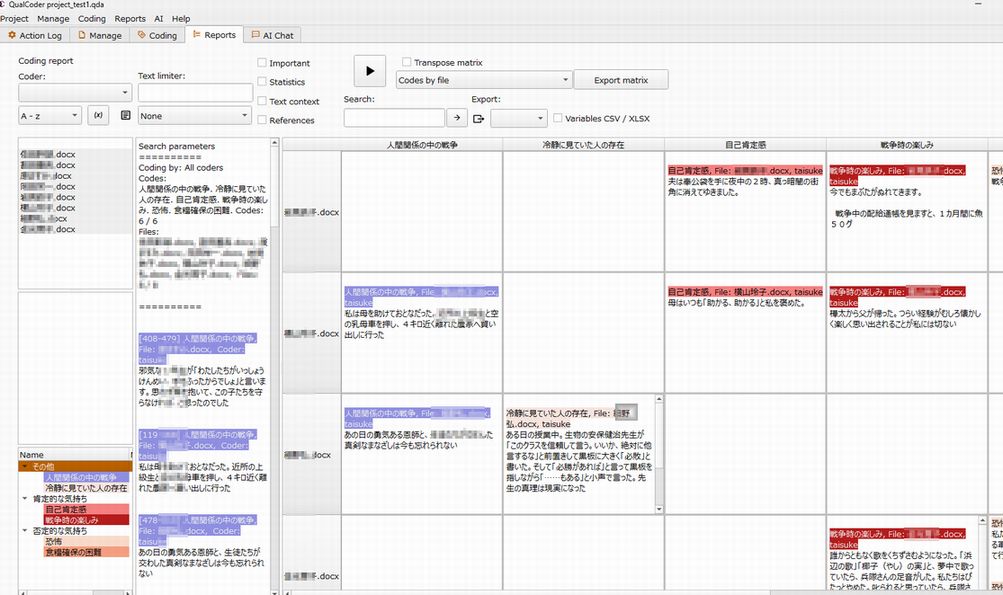This screenshot has height=595, width=1003.
Task: Toggle the References checkbox
Action: coord(262,120)
